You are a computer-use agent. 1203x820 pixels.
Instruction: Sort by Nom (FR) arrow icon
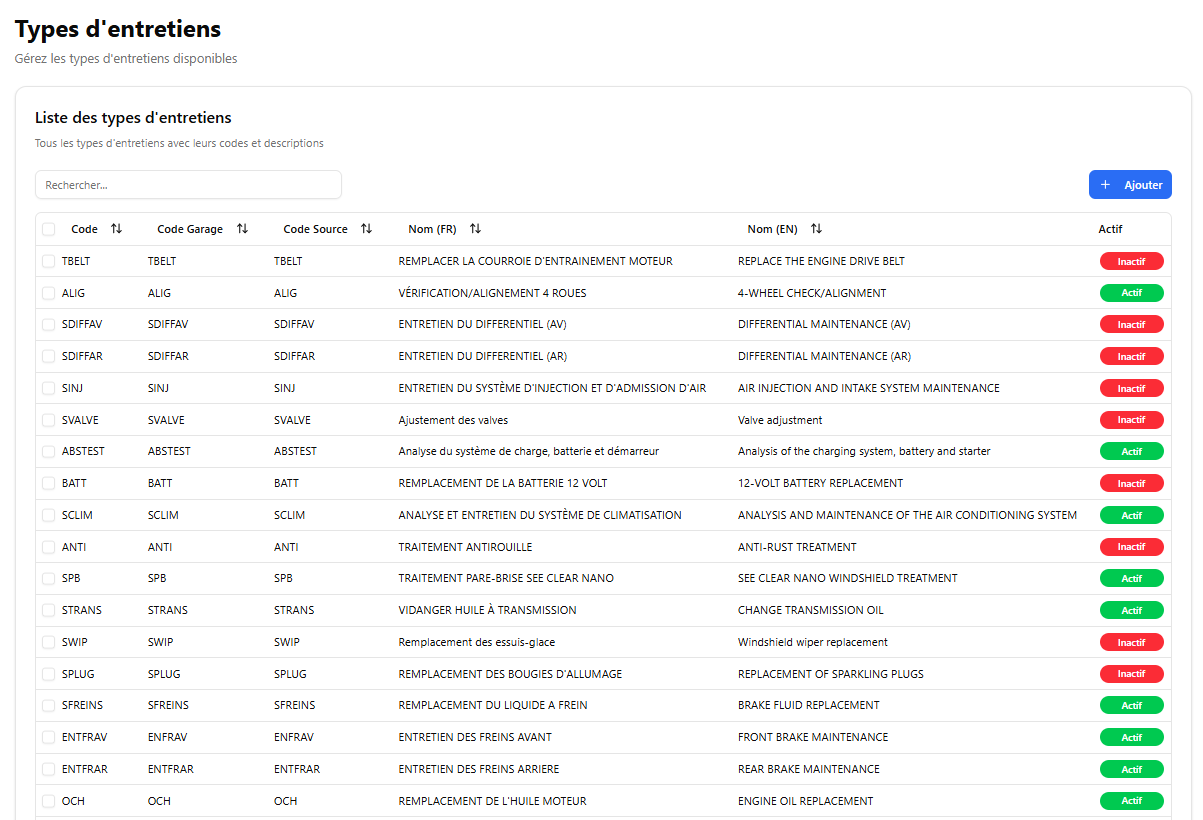475,229
